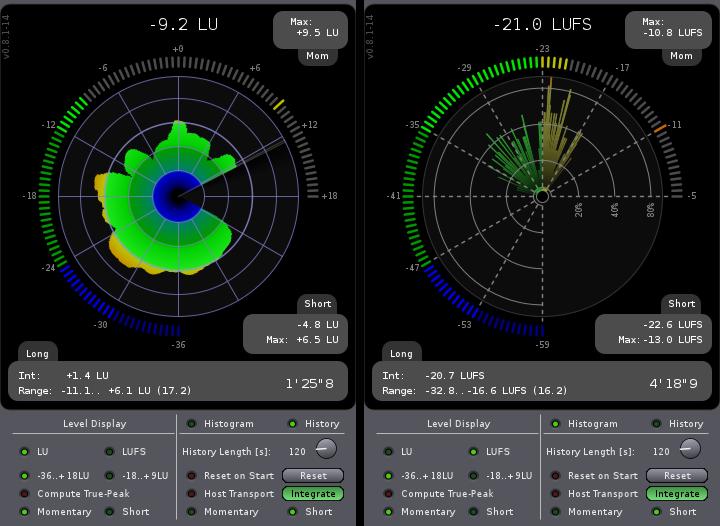This screenshot has height=526, width=720.
Task: Toggle Level Display Short in left meter
Action: 109,511
